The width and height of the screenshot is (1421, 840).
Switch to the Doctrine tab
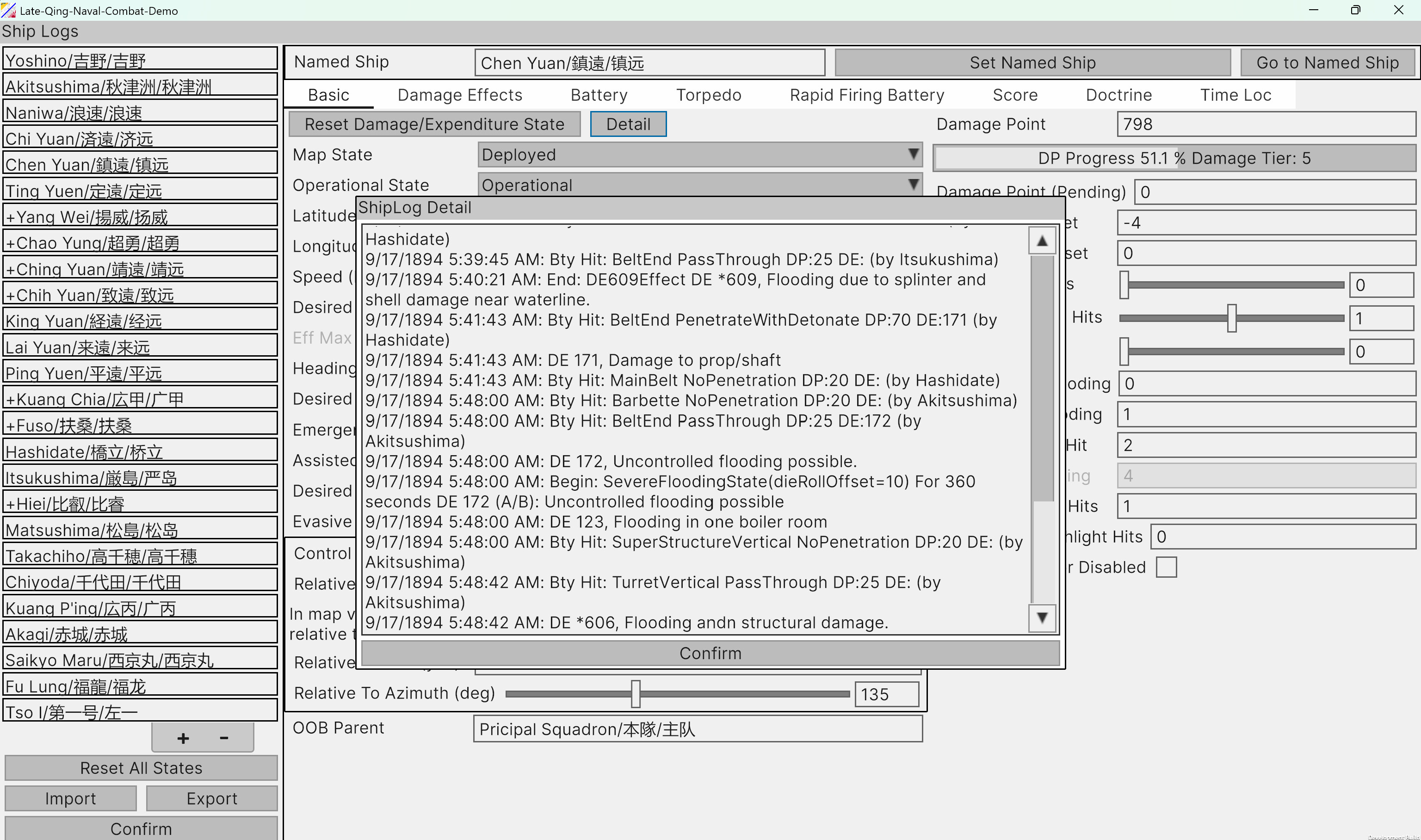1118,94
